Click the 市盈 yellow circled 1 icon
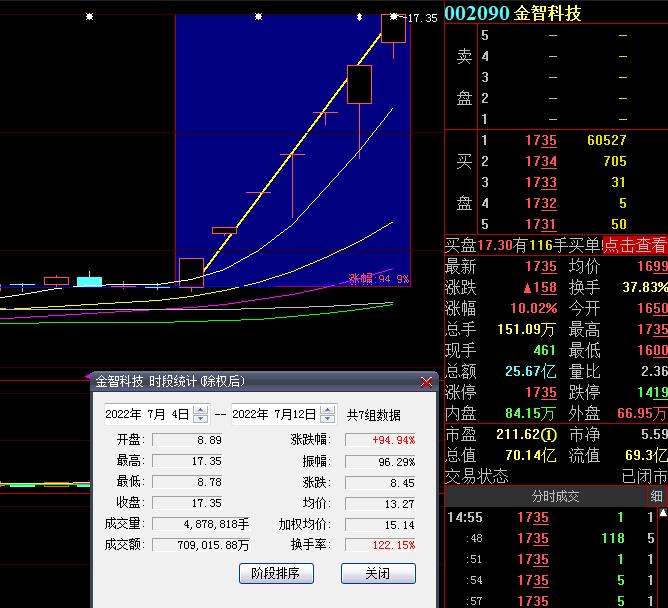This screenshot has width=668, height=608. pyautogui.click(x=548, y=435)
